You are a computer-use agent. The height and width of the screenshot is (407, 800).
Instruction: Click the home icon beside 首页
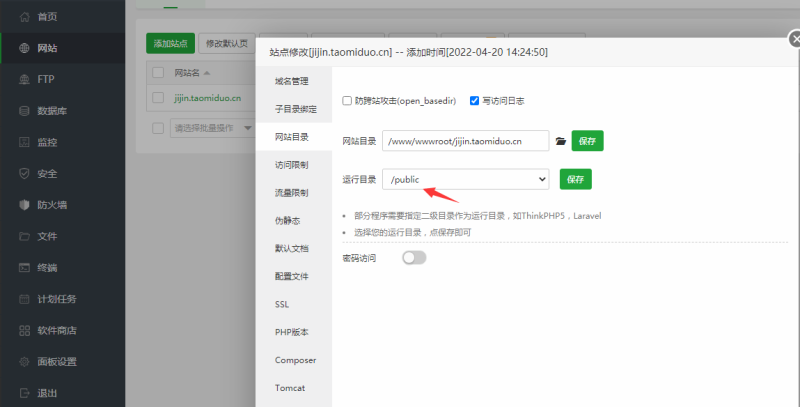[24, 17]
